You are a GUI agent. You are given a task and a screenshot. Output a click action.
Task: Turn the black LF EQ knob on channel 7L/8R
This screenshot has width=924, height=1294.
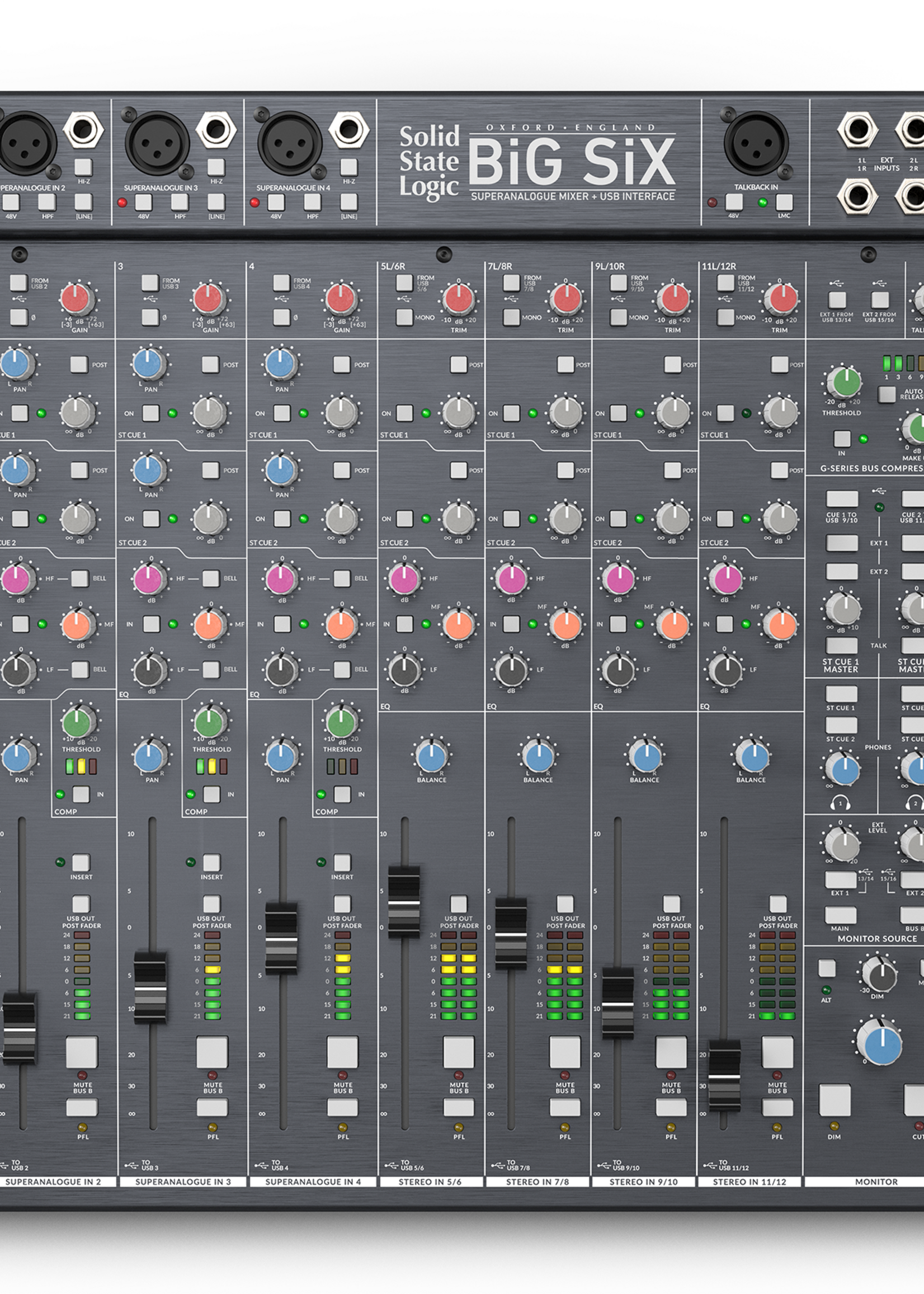[511, 670]
